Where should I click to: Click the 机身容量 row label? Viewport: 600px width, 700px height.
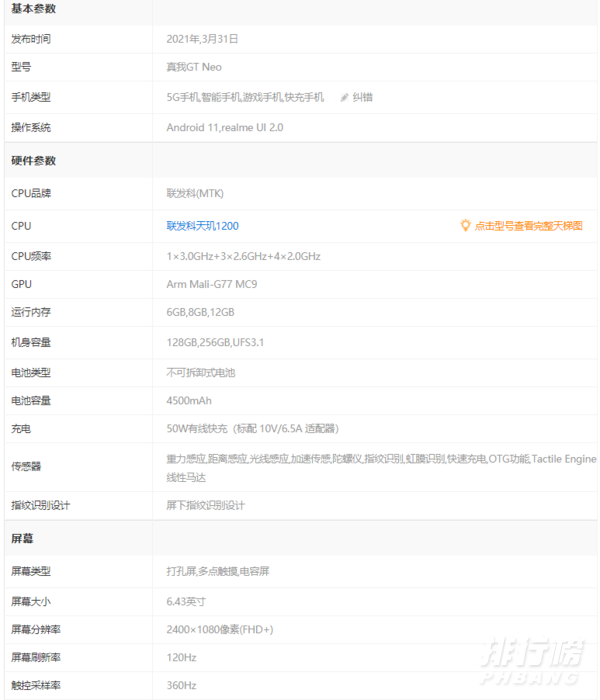(x=31, y=342)
